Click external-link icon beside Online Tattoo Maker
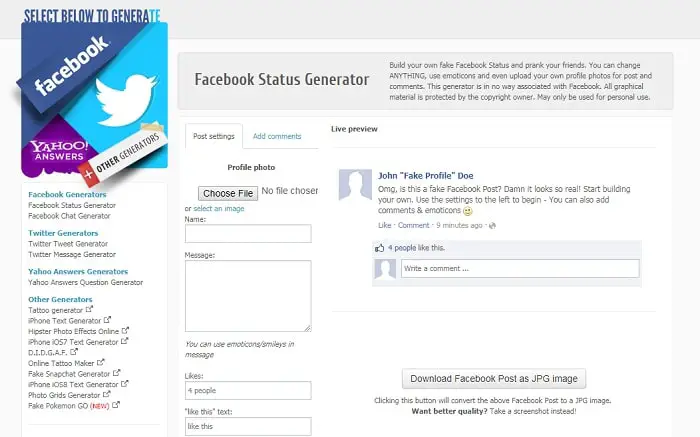Viewport: 700px width, 437px height. tap(100, 362)
